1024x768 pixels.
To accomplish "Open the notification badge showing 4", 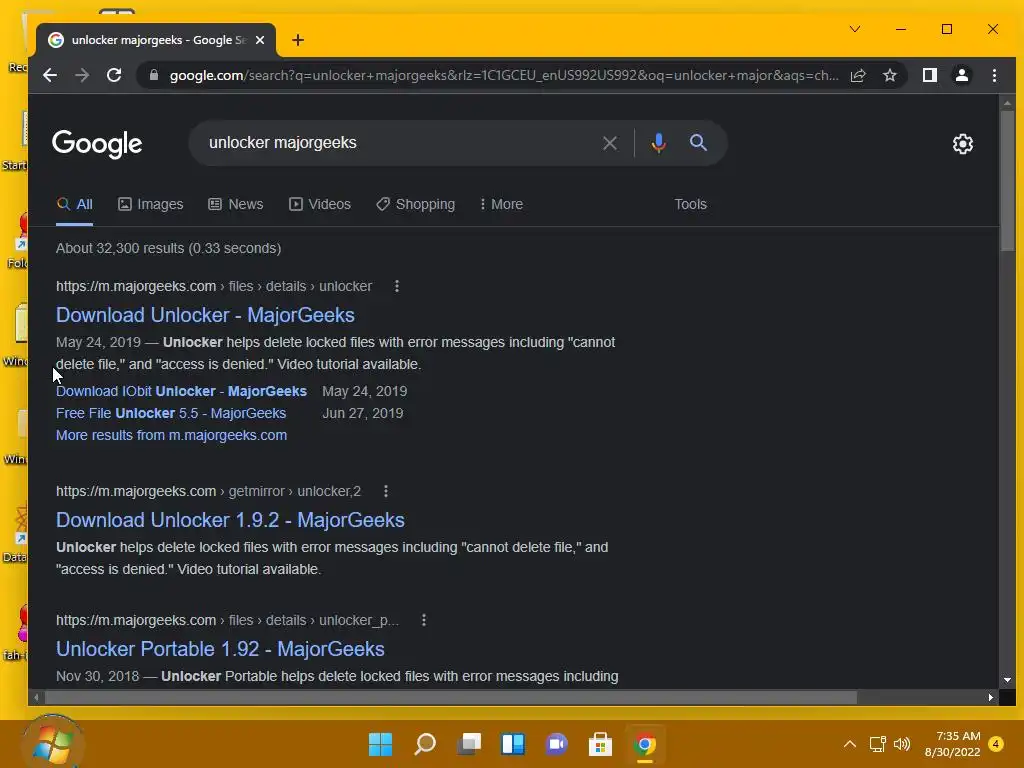I will pos(996,744).
